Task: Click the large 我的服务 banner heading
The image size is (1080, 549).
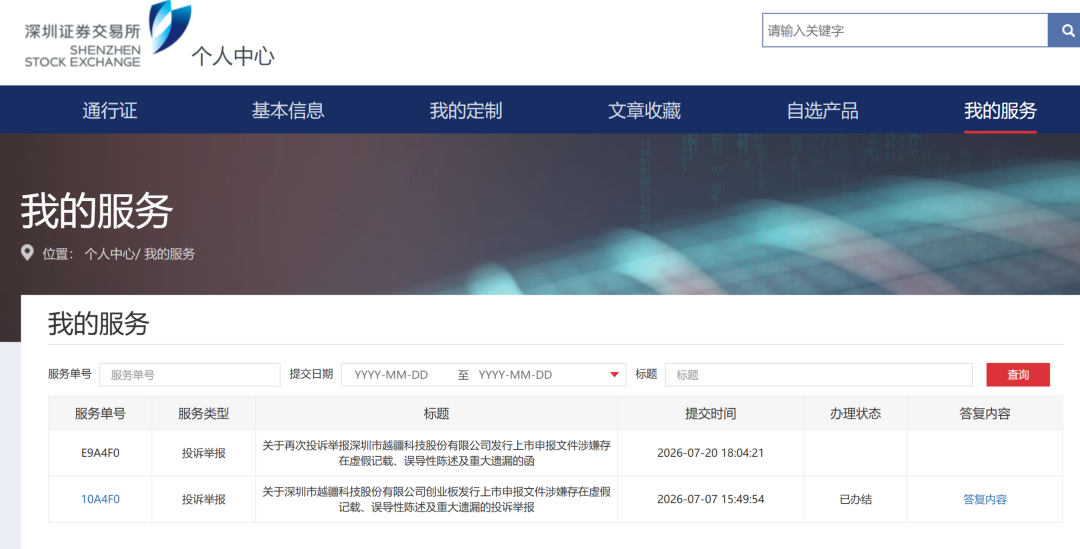Action: pos(96,211)
